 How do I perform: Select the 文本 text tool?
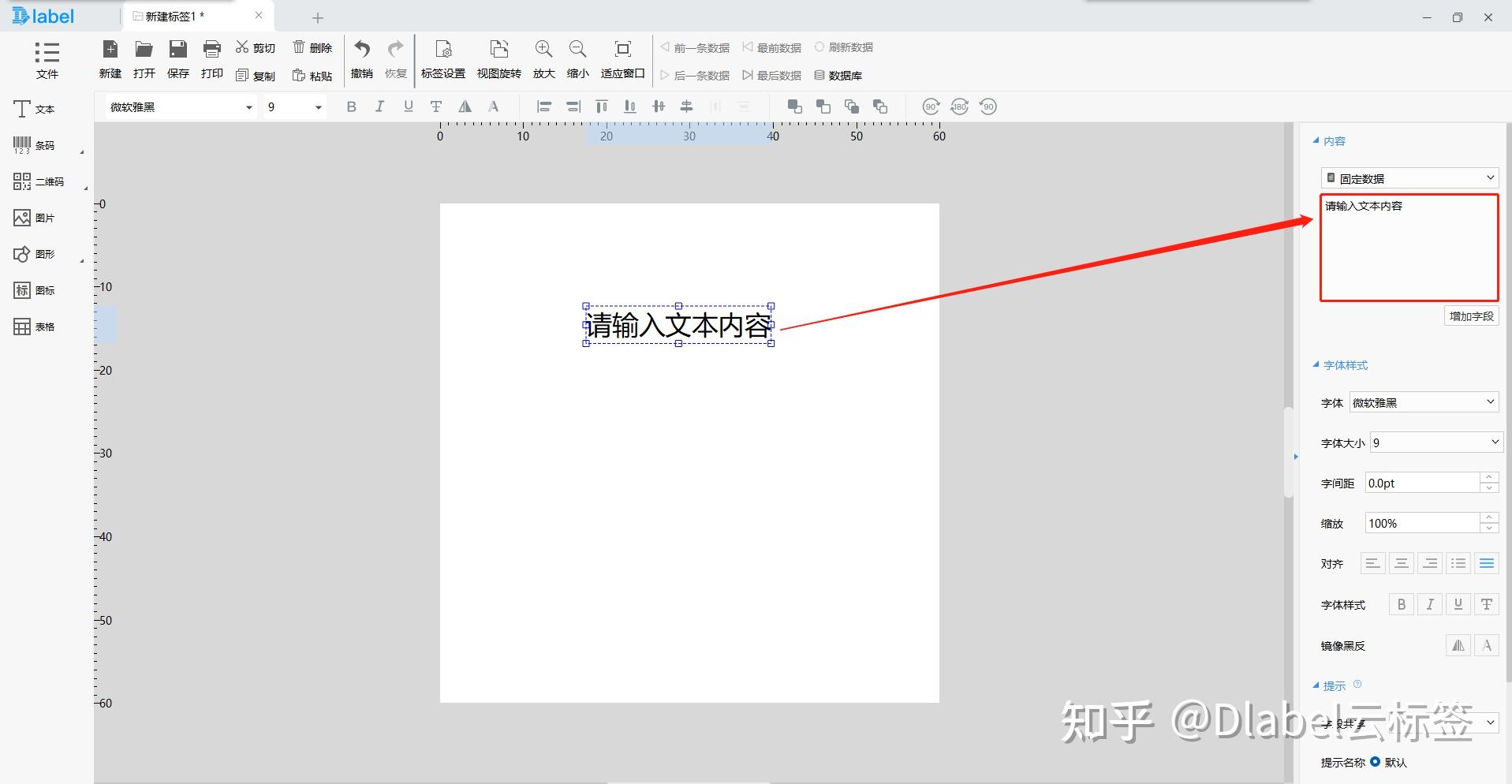coord(35,109)
